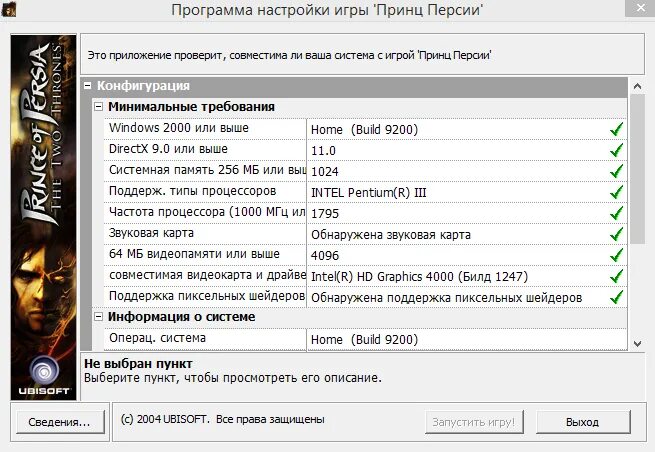Click the green checkmark for Windows 2000 row
This screenshot has width=655, height=452.
pos(617,129)
